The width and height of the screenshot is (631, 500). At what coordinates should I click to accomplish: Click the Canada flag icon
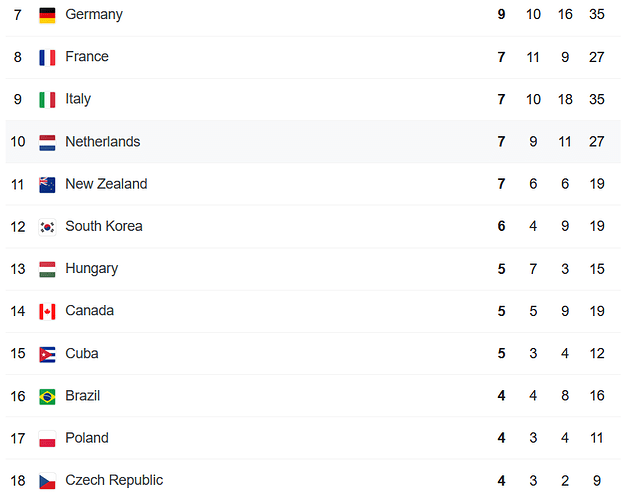click(47, 312)
